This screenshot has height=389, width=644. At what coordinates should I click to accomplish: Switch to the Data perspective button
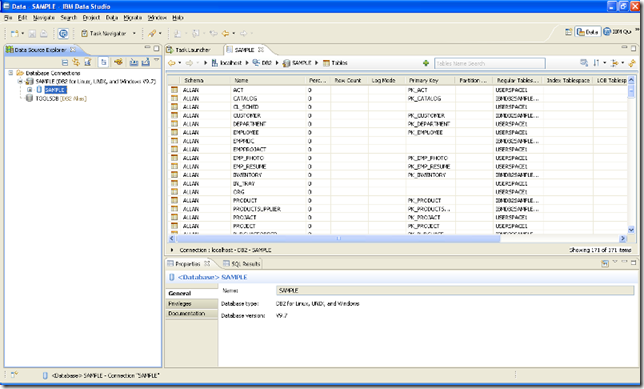[587, 32]
